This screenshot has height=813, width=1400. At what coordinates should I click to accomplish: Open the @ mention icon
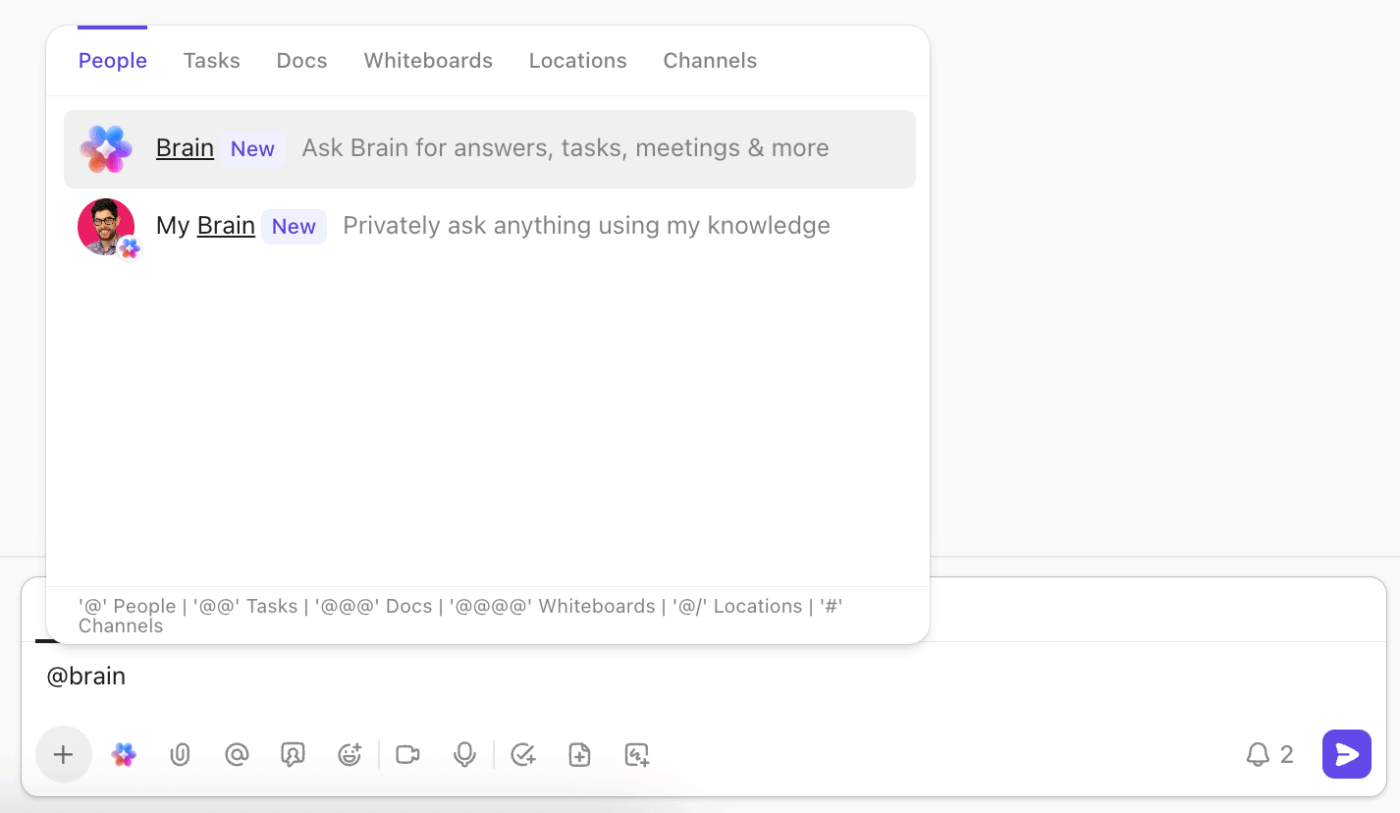(237, 754)
